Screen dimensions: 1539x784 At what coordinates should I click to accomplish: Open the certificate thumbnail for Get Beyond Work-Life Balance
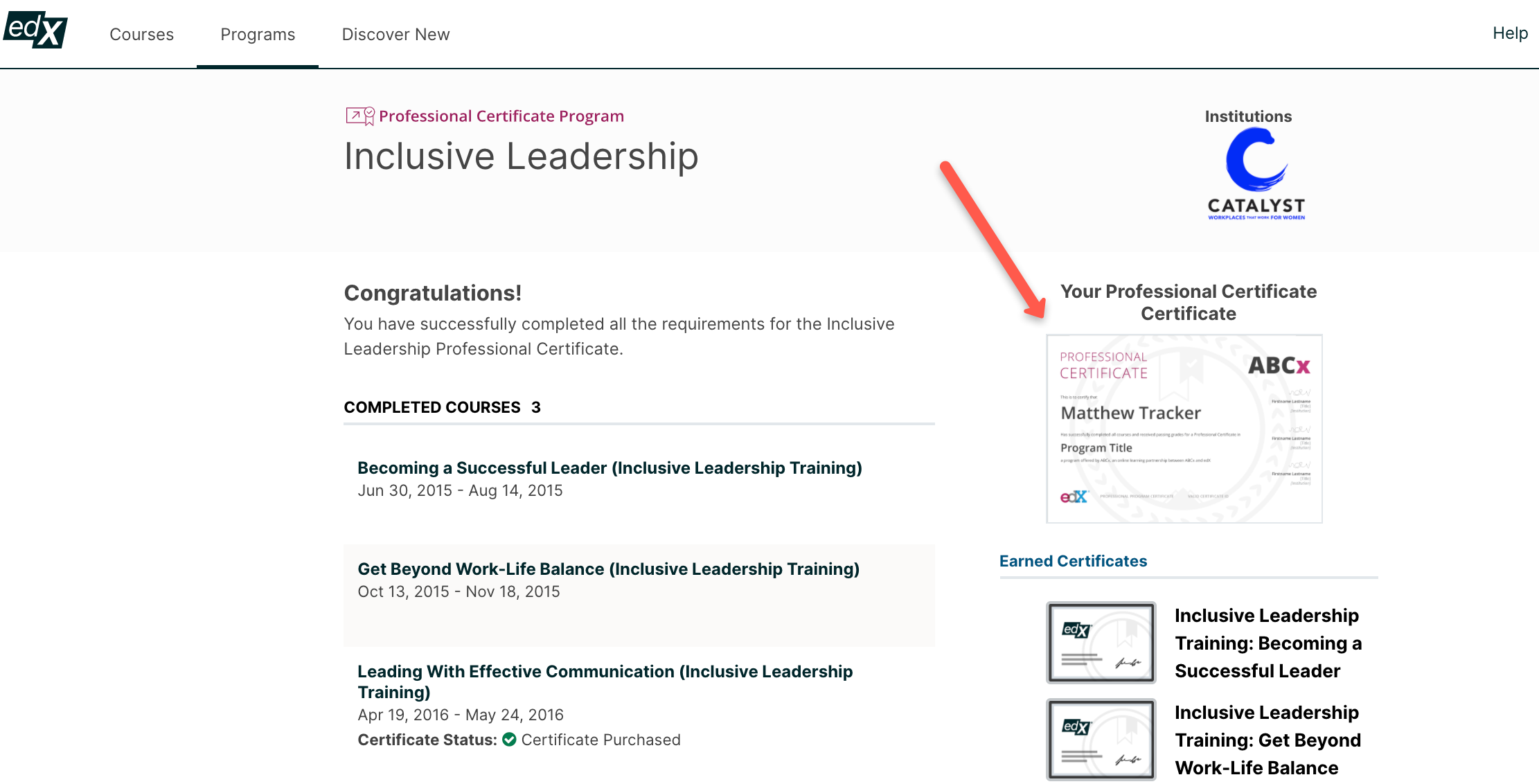coord(1101,739)
